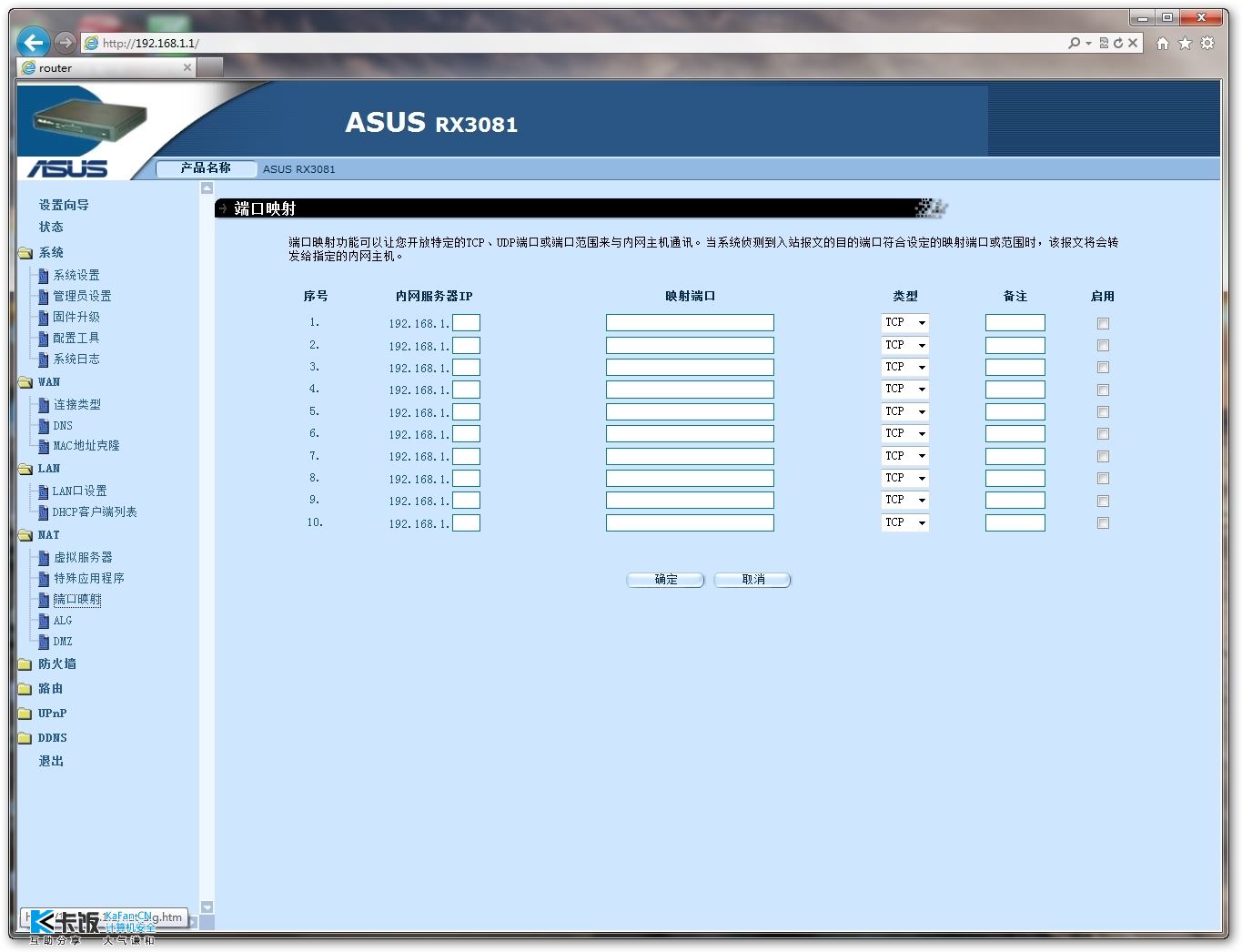The width and height of the screenshot is (1242, 952).
Task: Click the page icon beside 配置工具
Action: pos(43,339)
